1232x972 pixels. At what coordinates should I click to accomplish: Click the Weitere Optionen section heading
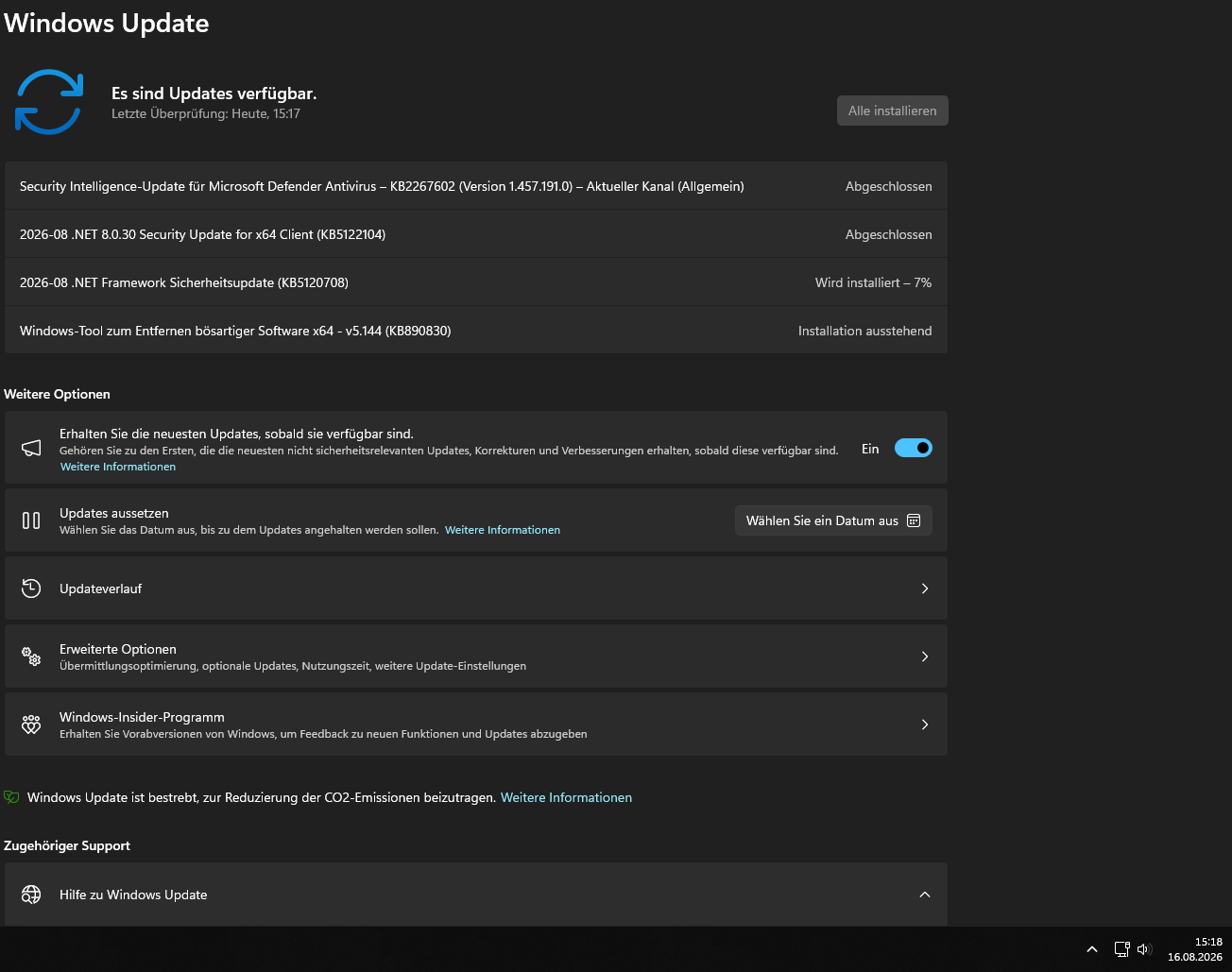point(57,394)
